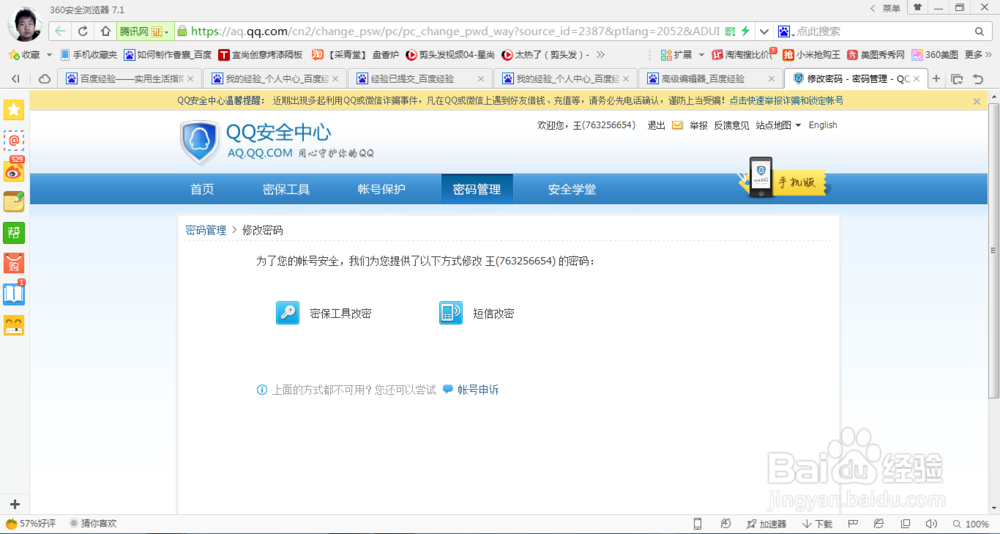Screen dimensions: 1000x534
Task: Click the yellow face sidebar icon
Action: point(14,325)
